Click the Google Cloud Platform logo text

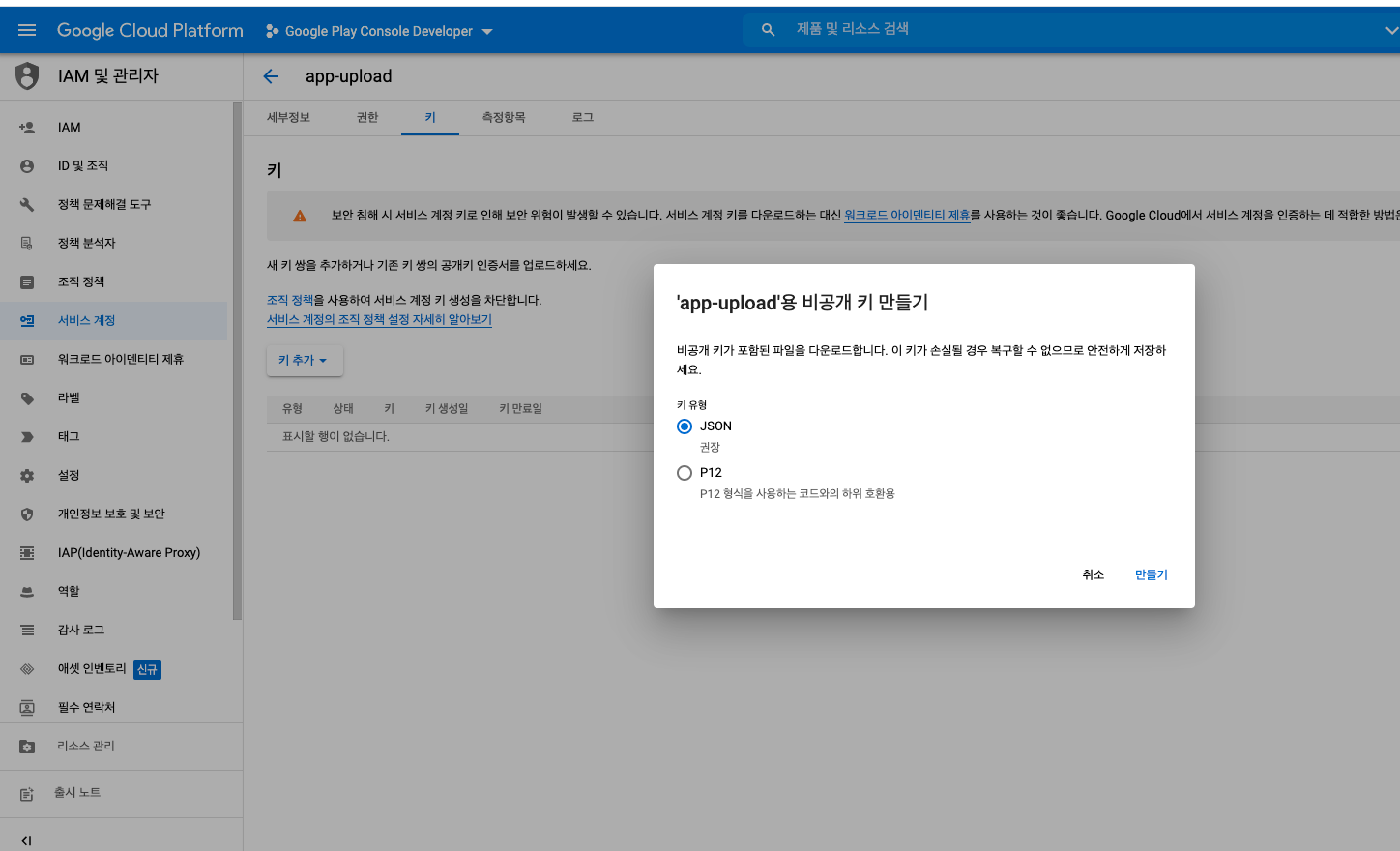pyautogui.click(x=150, y=30)
